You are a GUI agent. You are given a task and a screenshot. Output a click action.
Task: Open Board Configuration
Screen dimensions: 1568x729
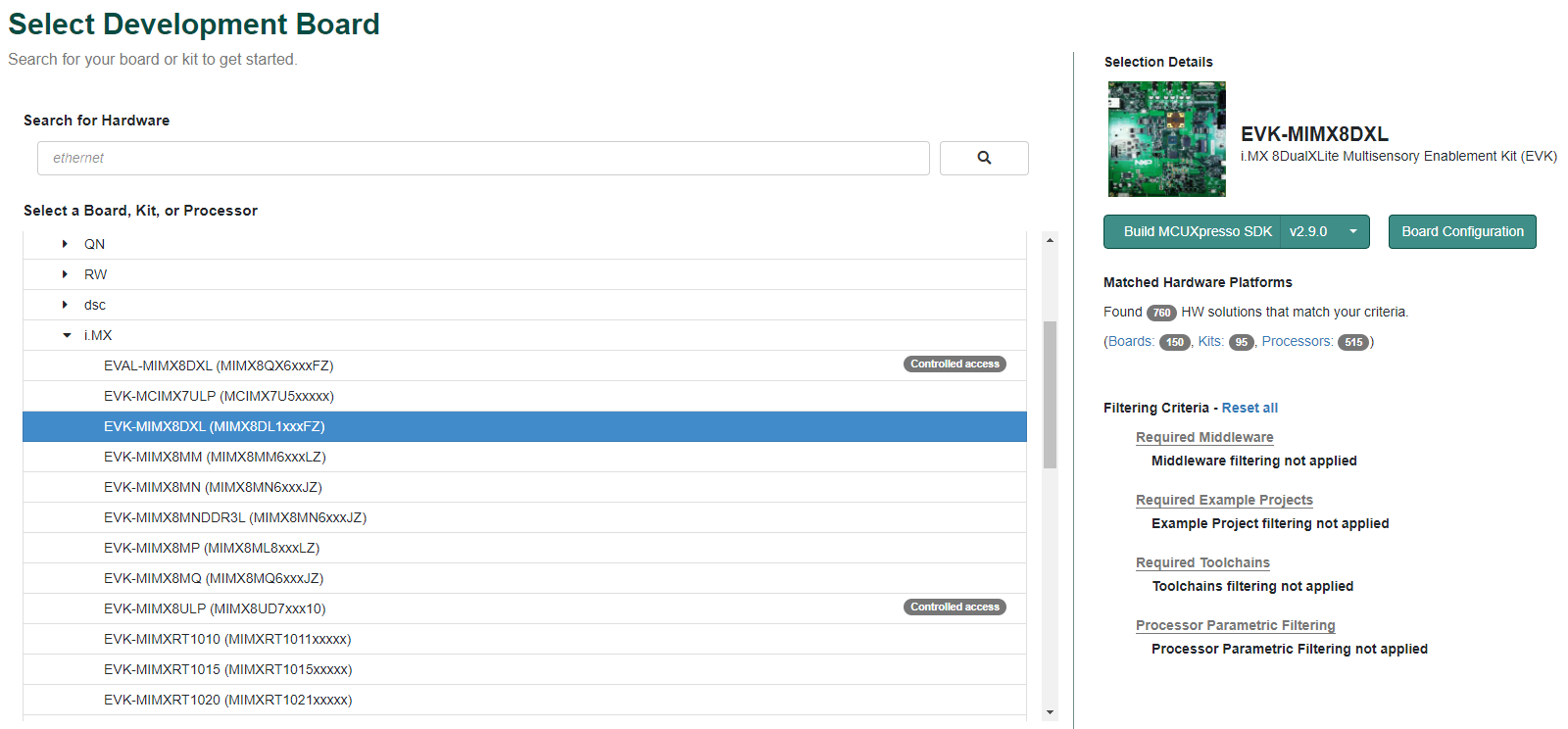pyautogui.click(x=1461, y=232)
